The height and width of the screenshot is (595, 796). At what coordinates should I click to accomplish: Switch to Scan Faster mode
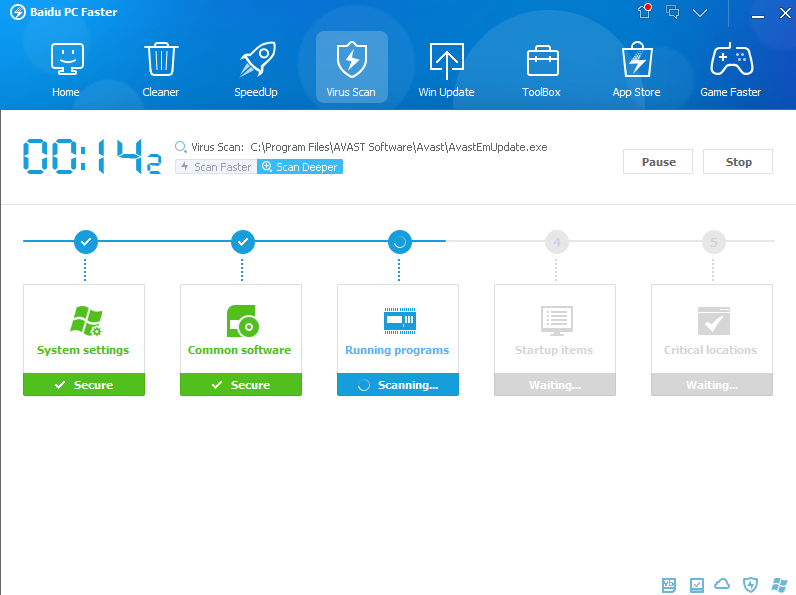pyautogui.click(x=216, y=167)
